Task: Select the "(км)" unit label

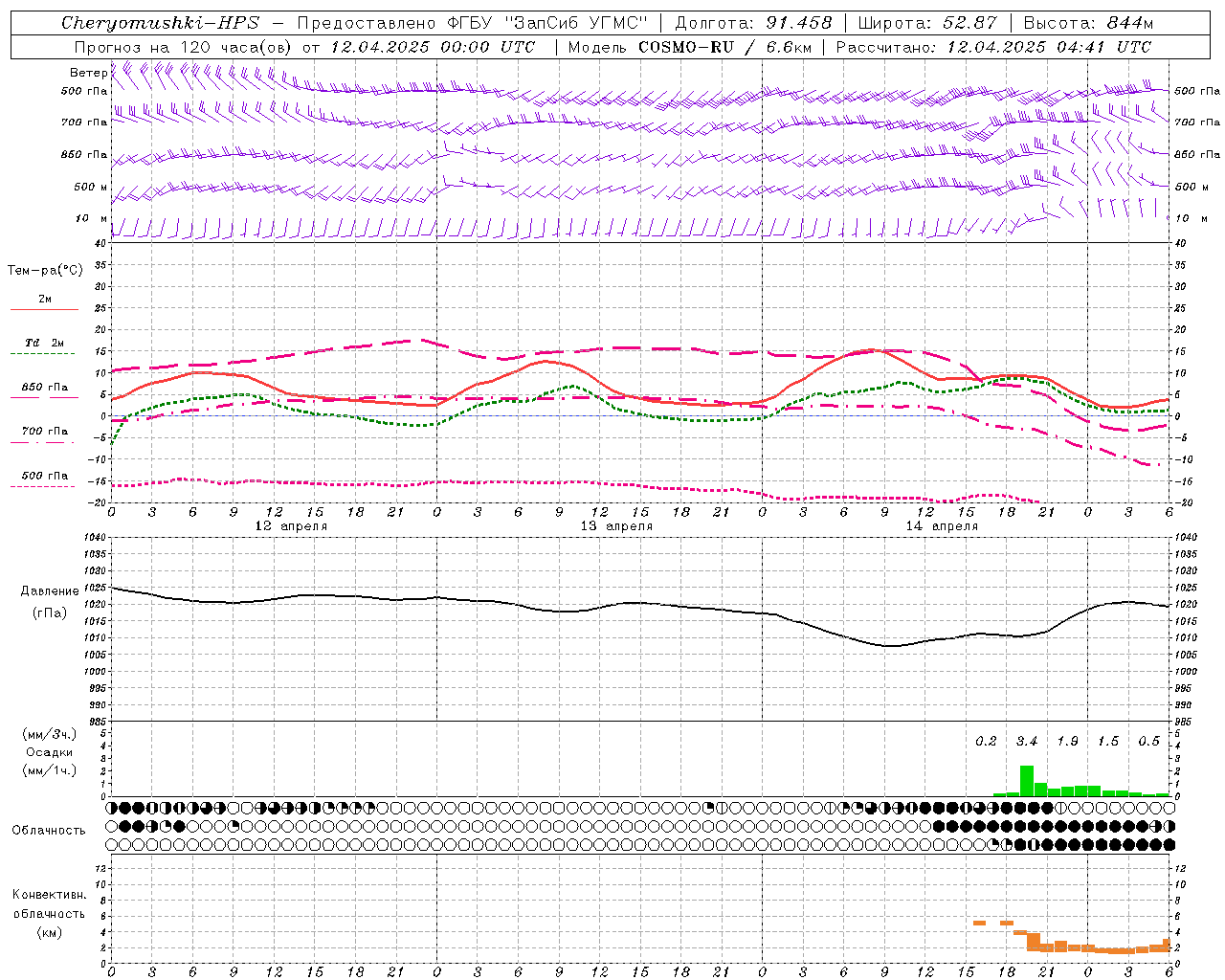Action: pos(49,932)
